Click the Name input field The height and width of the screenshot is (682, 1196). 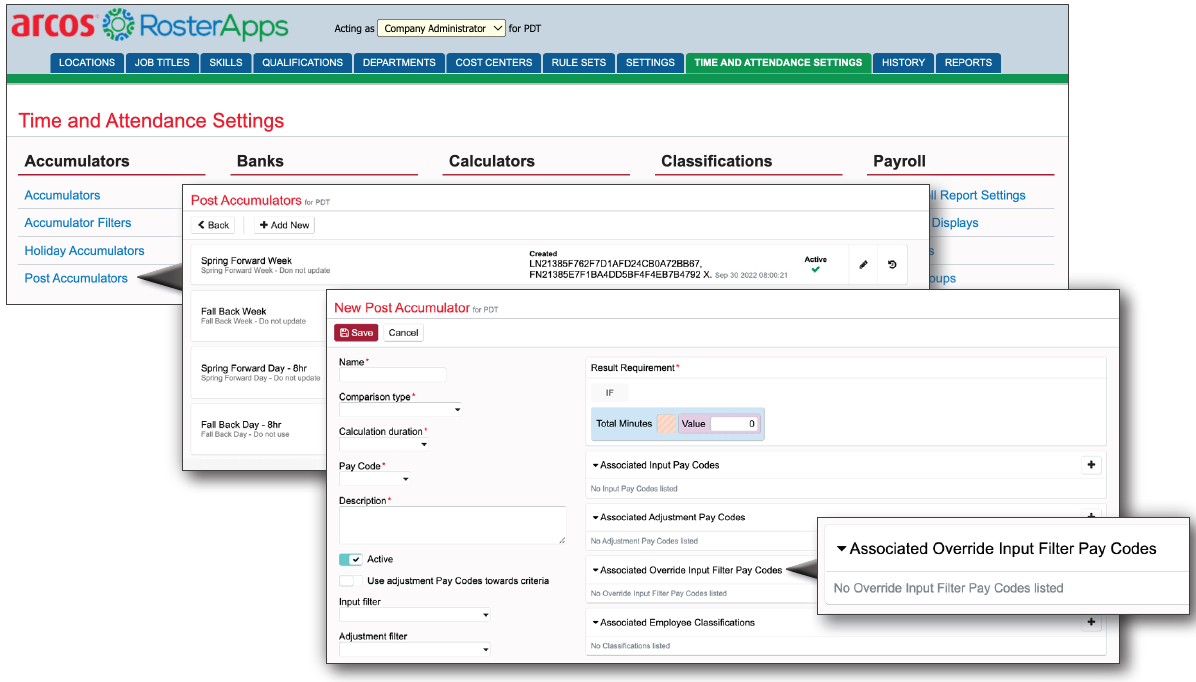tap(392, 375)
